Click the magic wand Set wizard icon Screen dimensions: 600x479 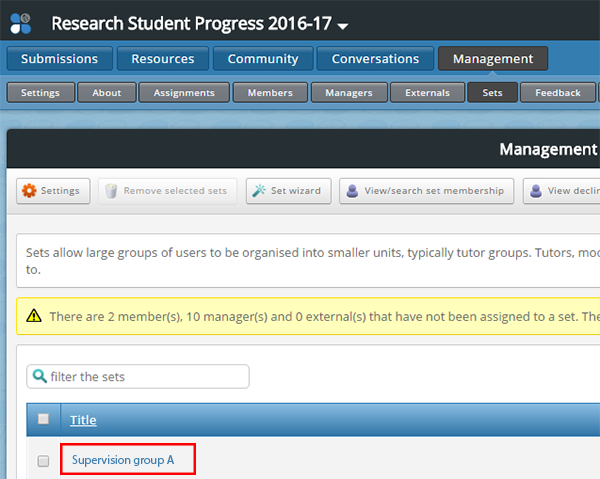259,191
